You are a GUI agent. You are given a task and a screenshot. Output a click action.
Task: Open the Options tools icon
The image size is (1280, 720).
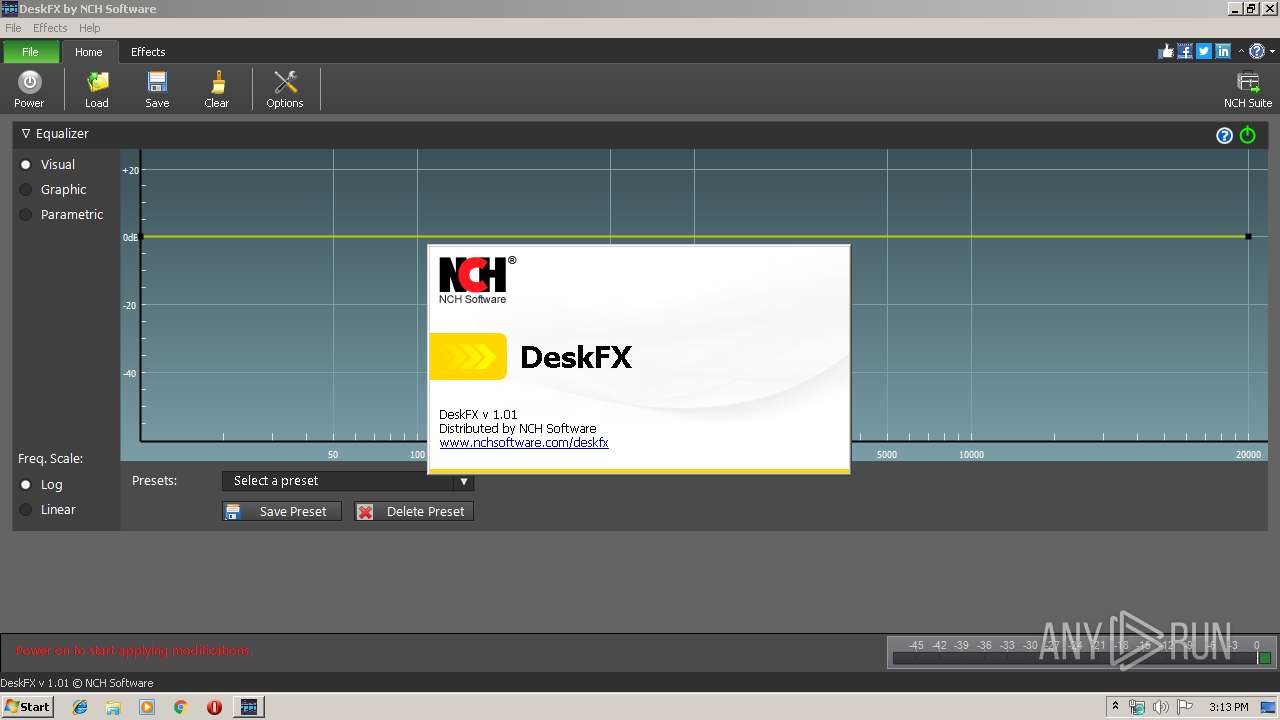pyautogui.click(x=285, y=89)
